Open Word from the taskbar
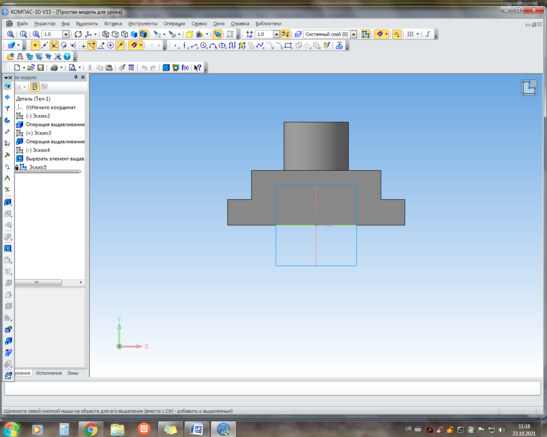 point(197,429)
